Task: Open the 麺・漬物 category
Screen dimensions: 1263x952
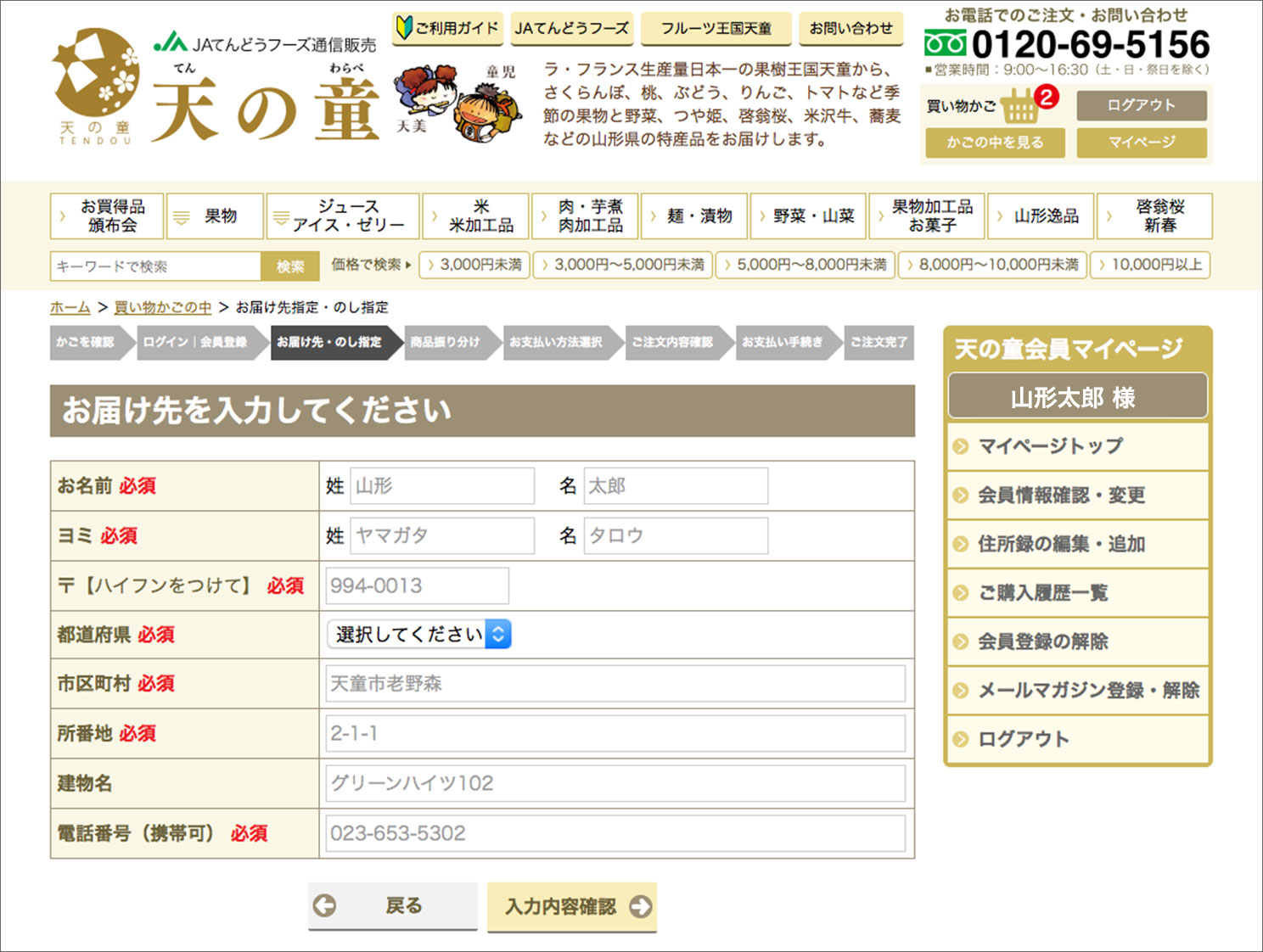Action: 694,216
